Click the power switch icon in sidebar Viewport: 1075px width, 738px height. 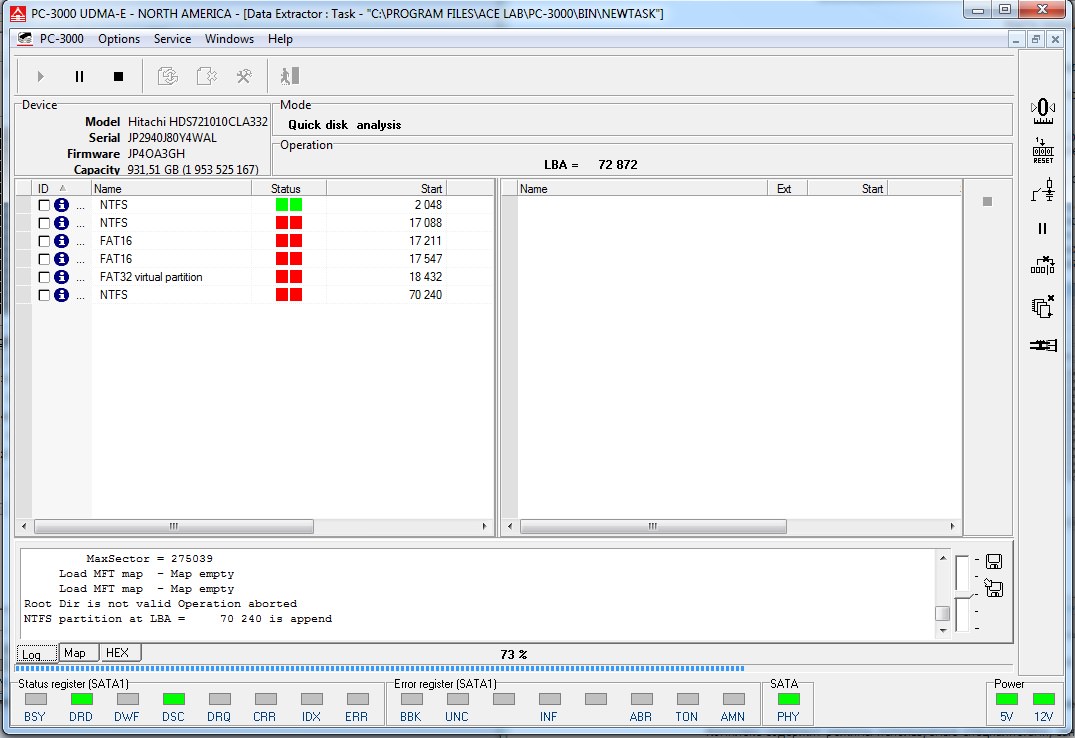coord(1043,190)
